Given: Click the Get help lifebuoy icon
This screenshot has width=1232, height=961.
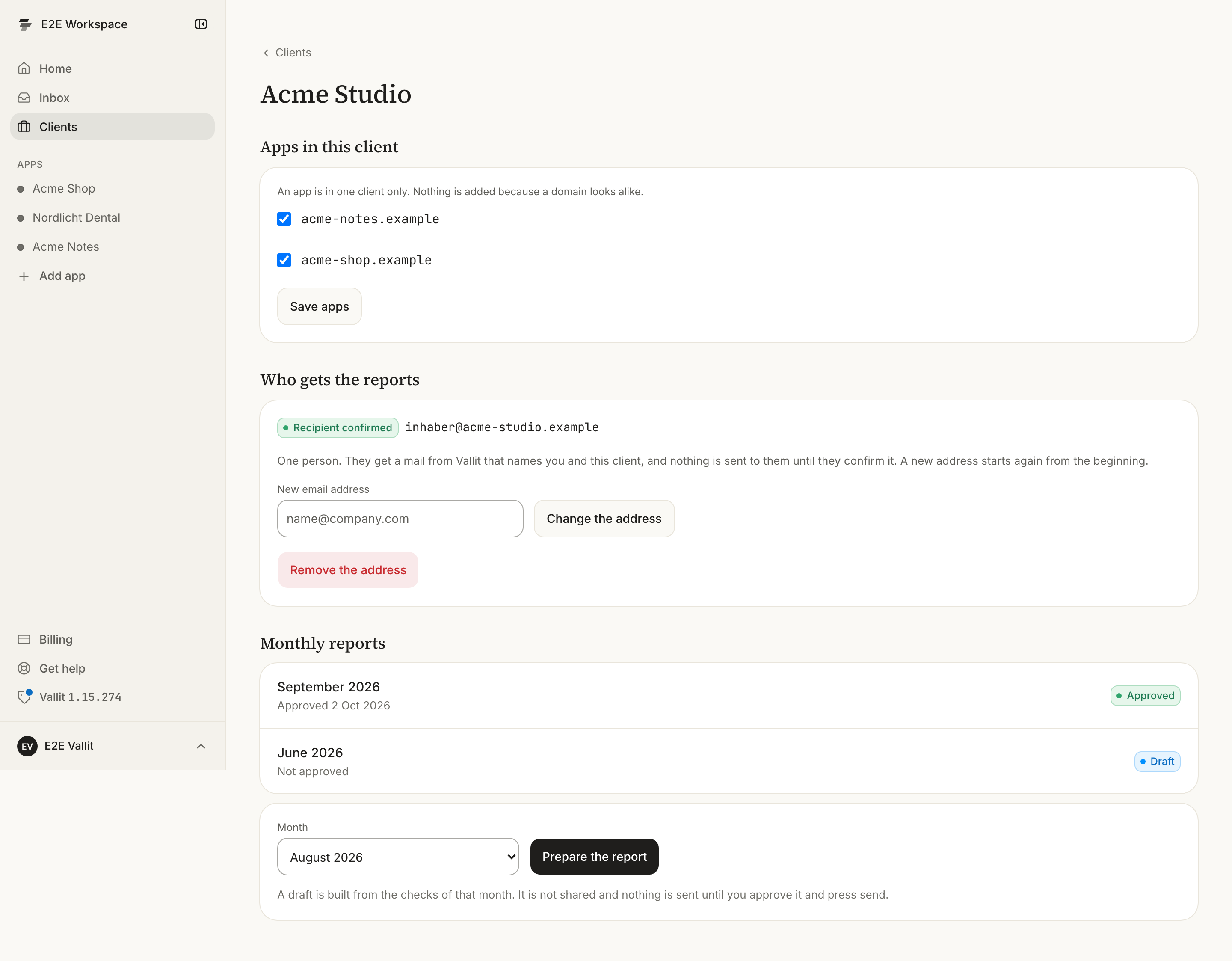Looking at the screenshot, I should (24, 669).
